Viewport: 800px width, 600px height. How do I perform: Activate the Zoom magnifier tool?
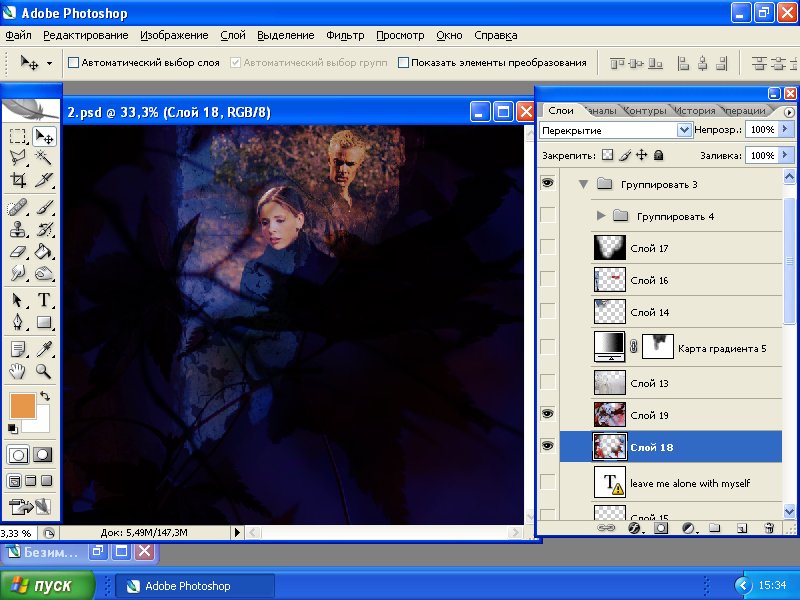click(x=44, y=372)
